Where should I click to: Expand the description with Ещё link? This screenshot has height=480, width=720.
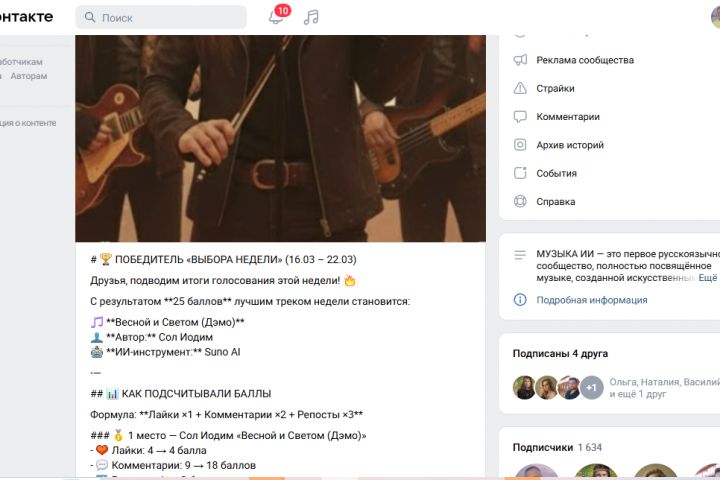(708, 278)
